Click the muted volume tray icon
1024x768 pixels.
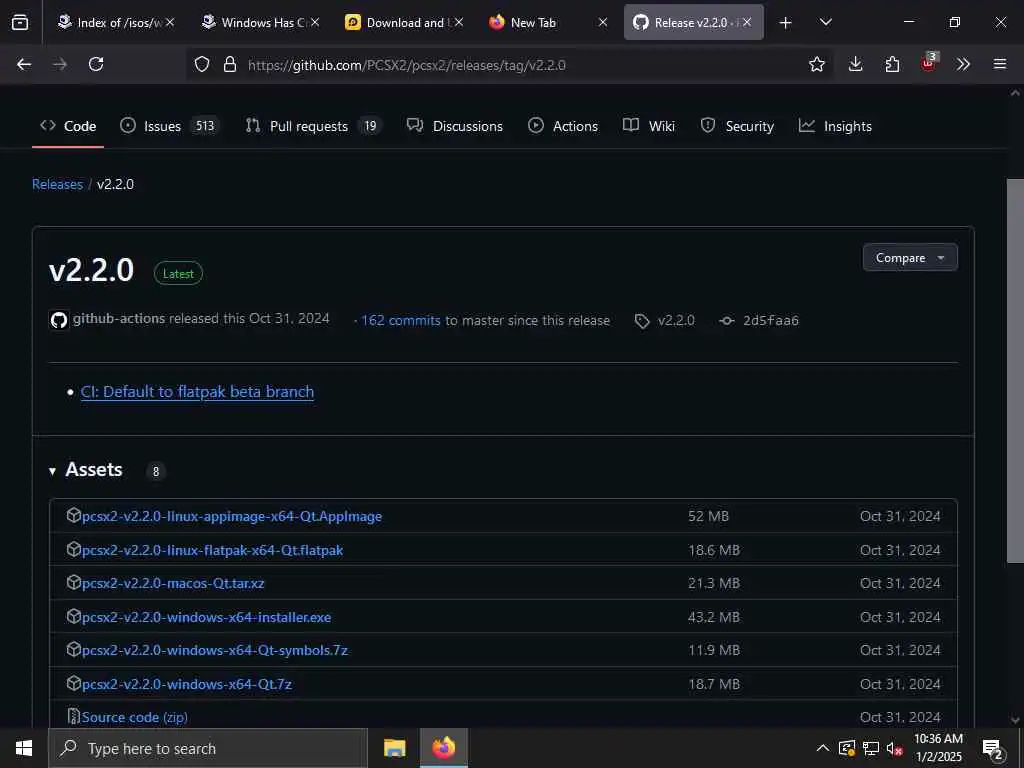[894, 748]
